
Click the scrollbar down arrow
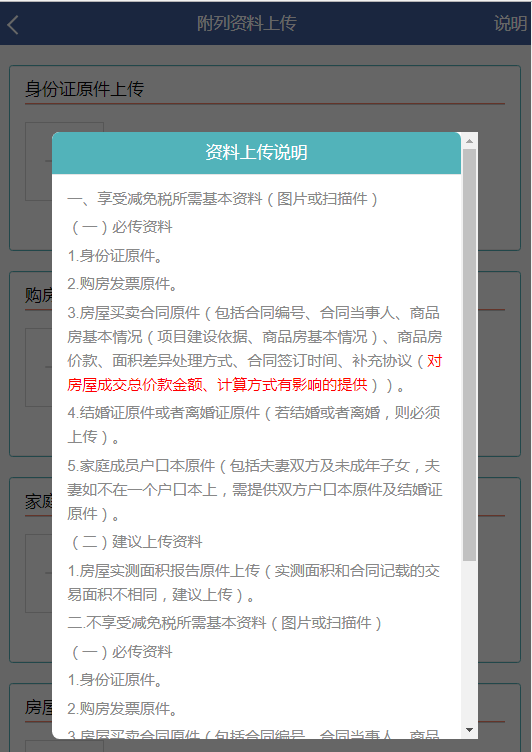point(469,730)
